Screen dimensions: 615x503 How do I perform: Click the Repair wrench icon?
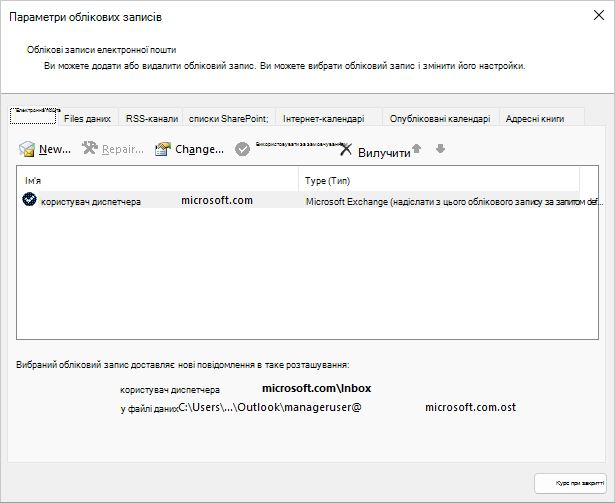[x=90, y=148]
